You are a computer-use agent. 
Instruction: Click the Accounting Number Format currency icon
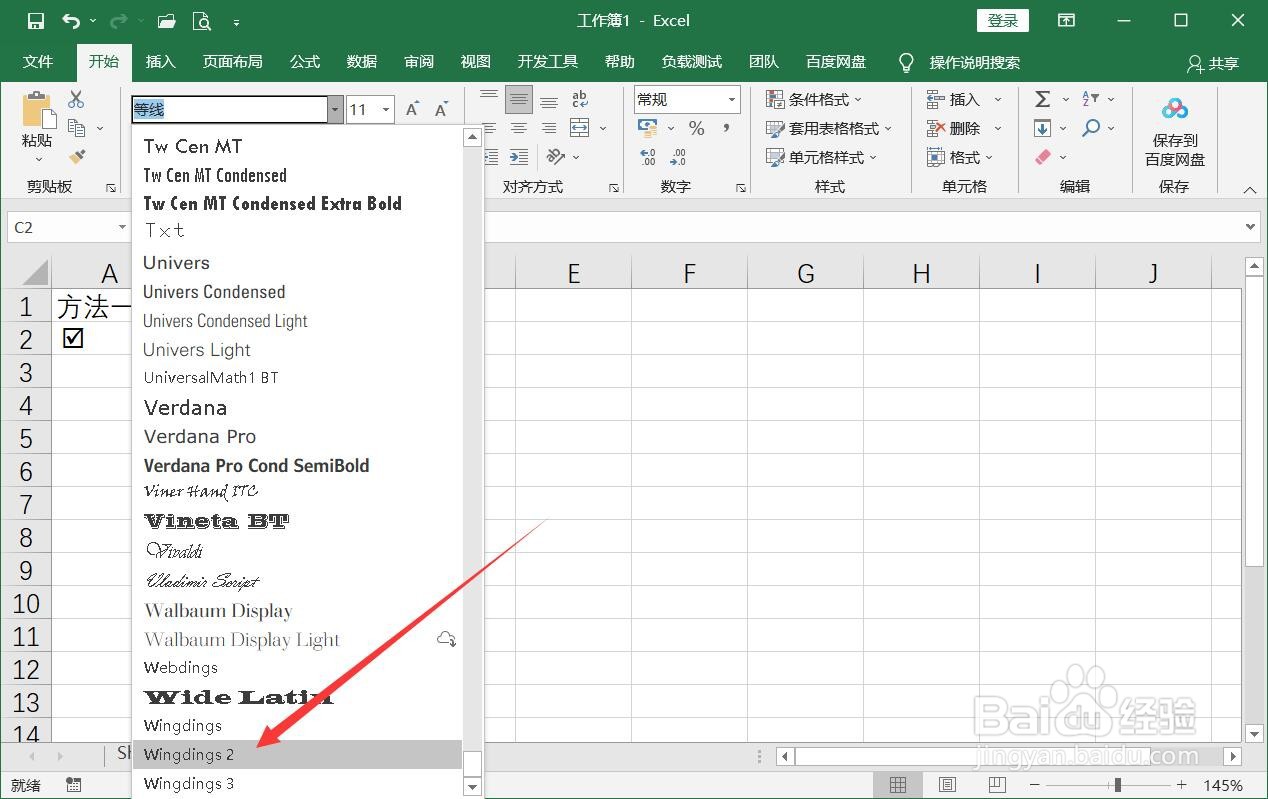click(647, 128)
